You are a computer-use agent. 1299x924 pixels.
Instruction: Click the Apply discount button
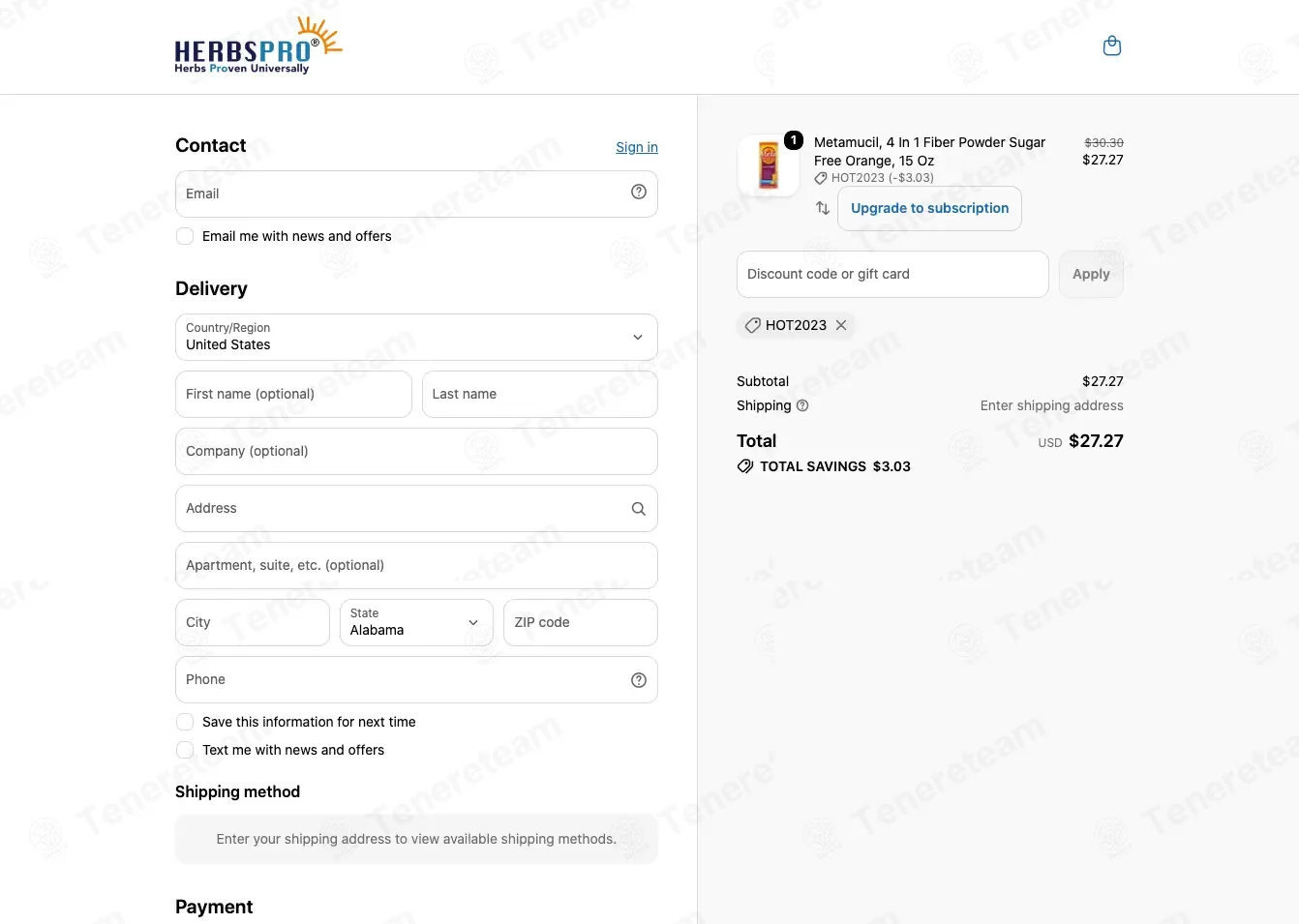(x=1091, y=274)
